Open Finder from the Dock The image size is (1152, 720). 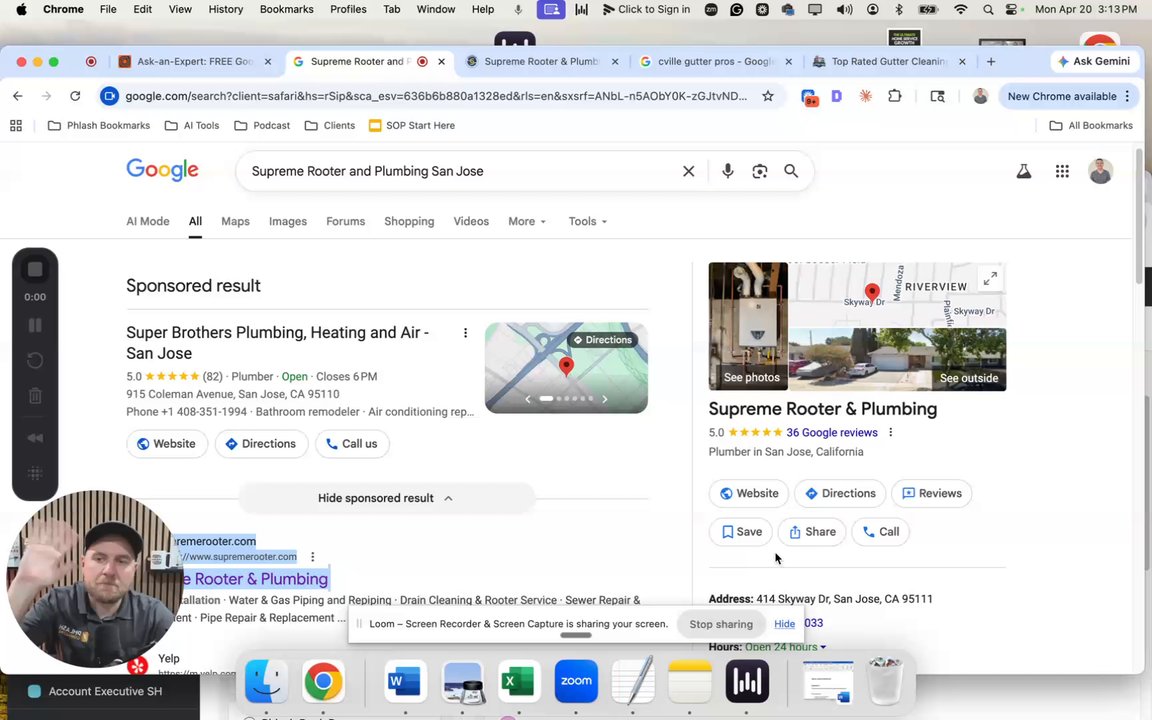point(266,681)
